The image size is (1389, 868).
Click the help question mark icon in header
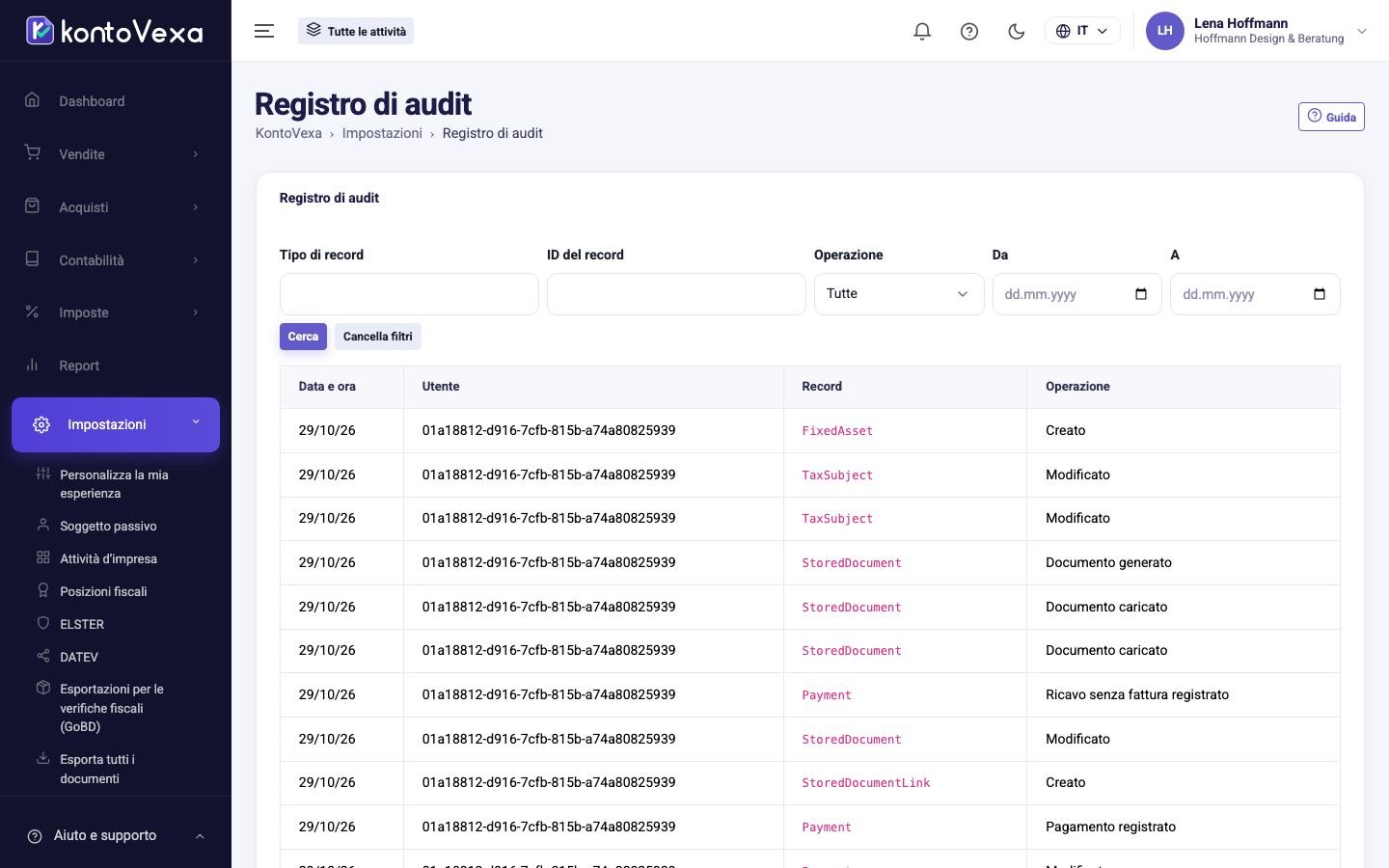969,31
